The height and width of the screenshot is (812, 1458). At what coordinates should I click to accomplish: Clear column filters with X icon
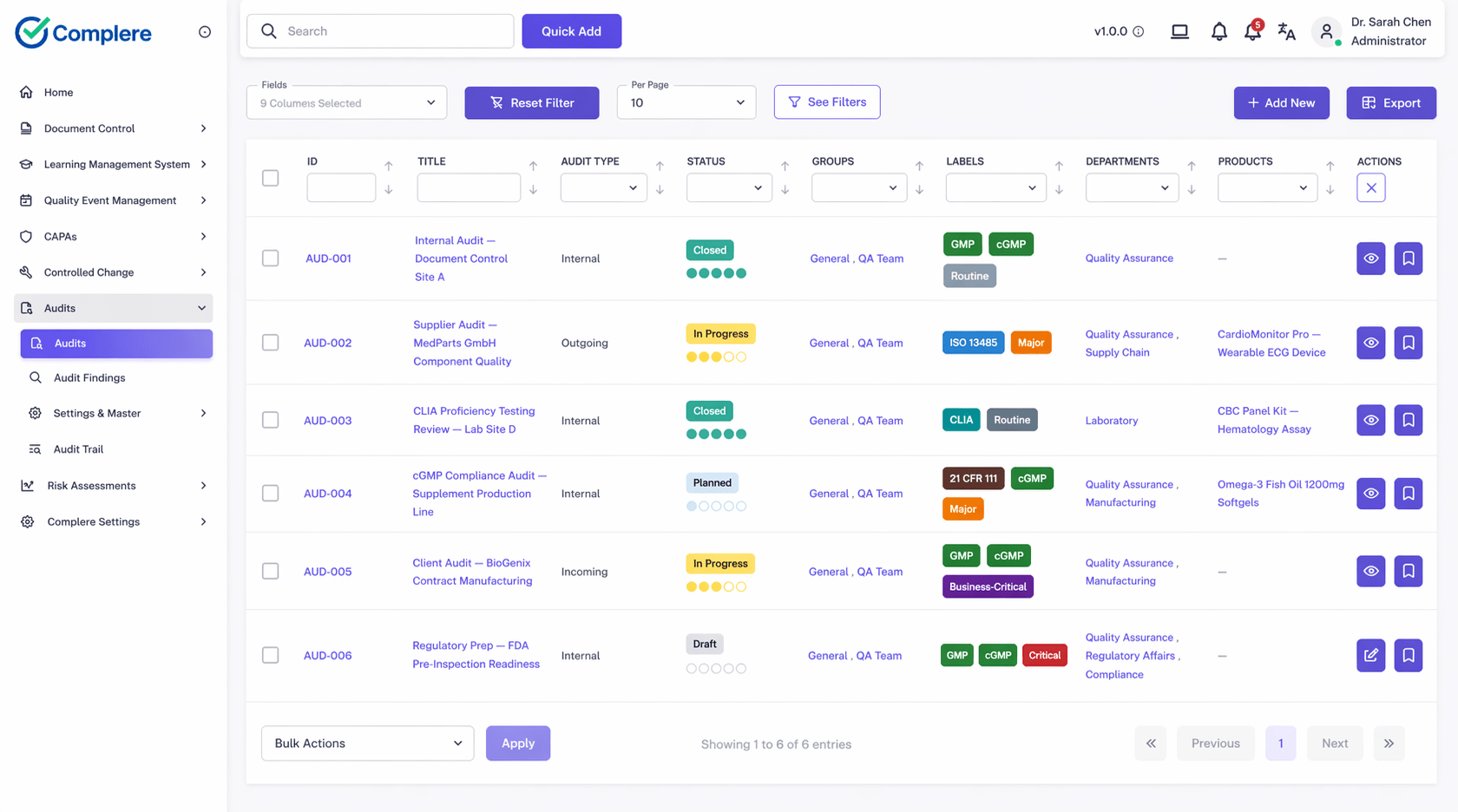pos(1370,187)
